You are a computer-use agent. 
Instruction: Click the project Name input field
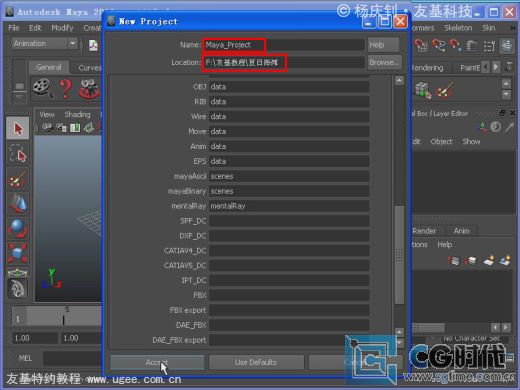click(284, 45)
